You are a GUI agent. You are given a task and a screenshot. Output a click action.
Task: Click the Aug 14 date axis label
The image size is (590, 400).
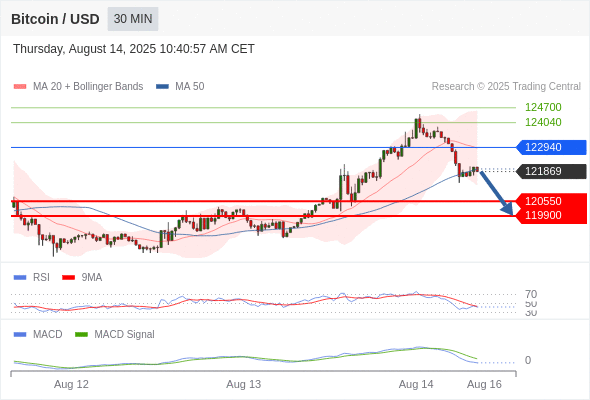(416, 384)
